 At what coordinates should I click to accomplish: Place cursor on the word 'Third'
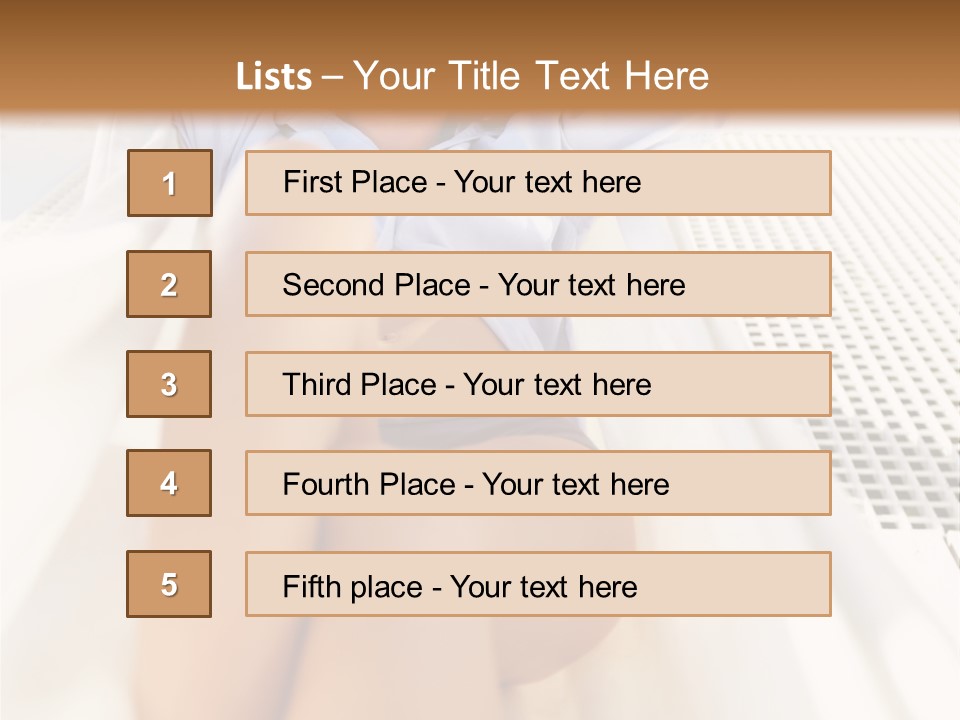tap(315, 385)
